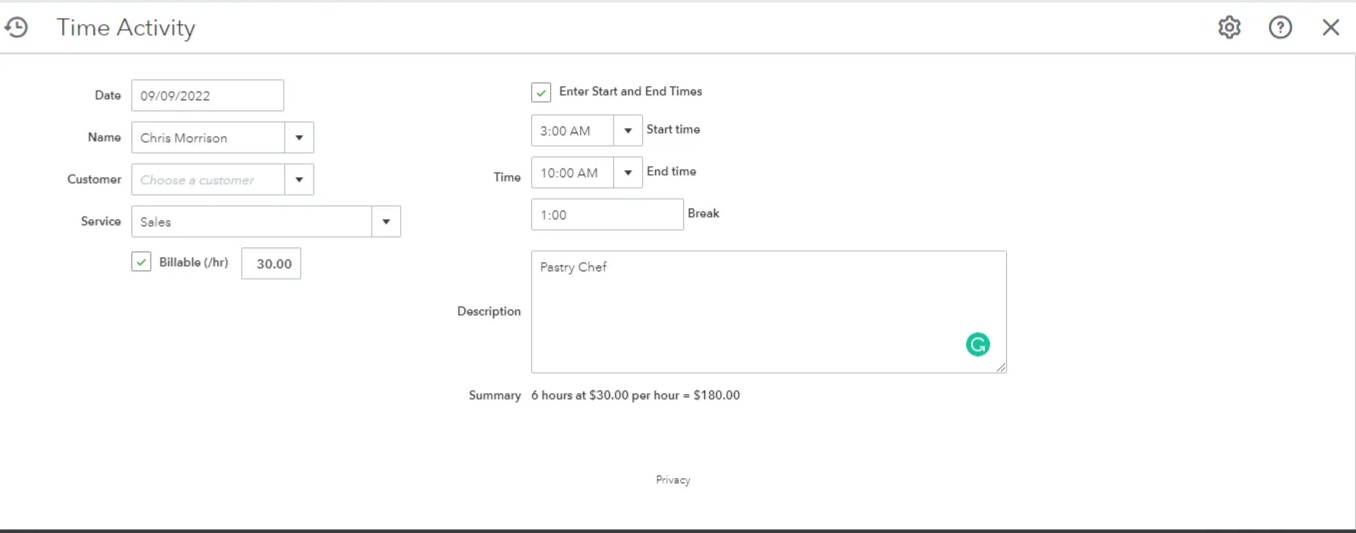The image size is (1356, 533).
Task: Open the End time dropdown arrow
Action: point(628,173)
